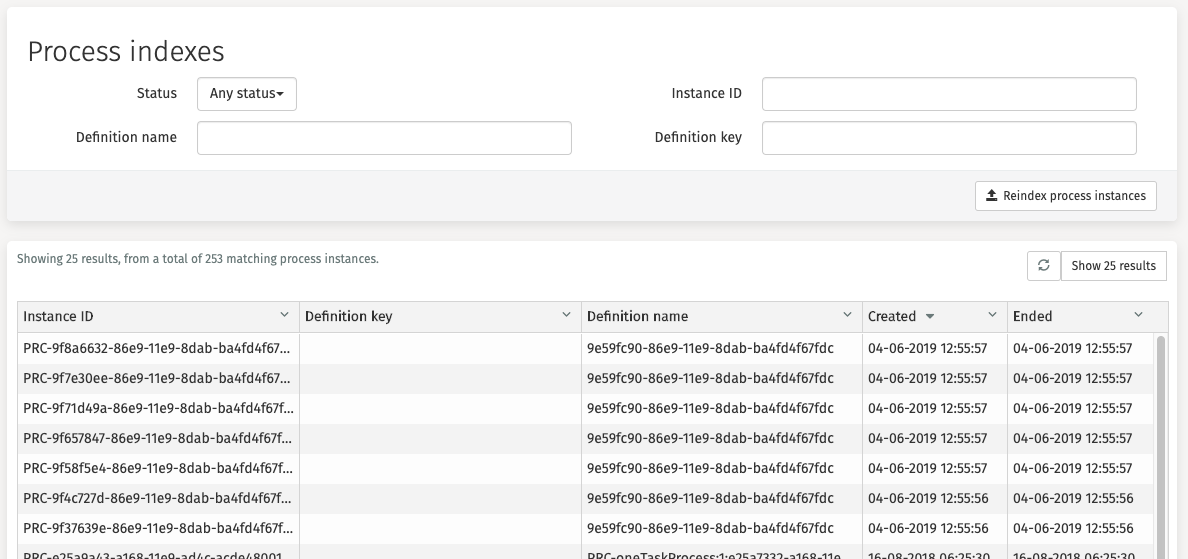Click the Show 25 results button
This screenshot has height=559, width=1188.
[1113, 266]
